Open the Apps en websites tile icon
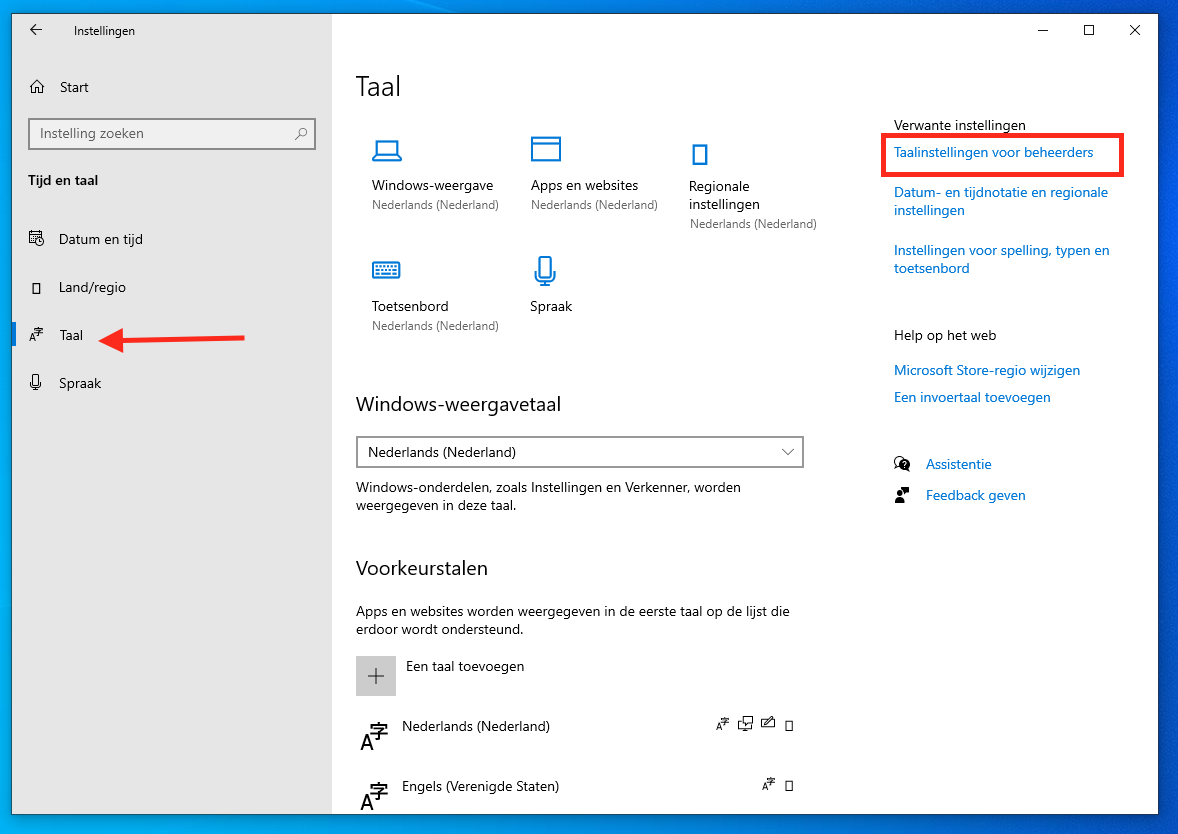The width and height of the screenshot is (1178, 834). (545, 149)
